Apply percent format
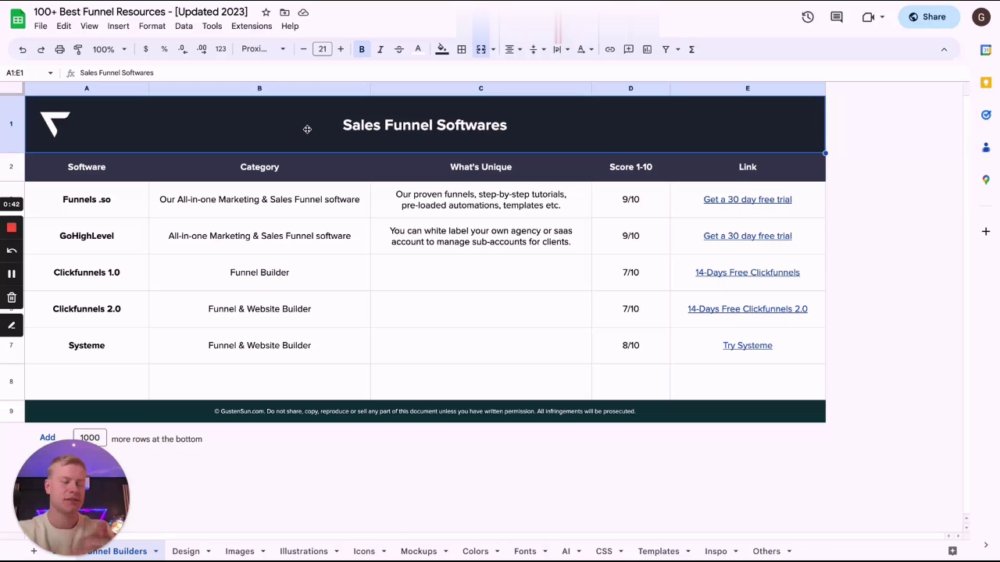 (164, 49)
